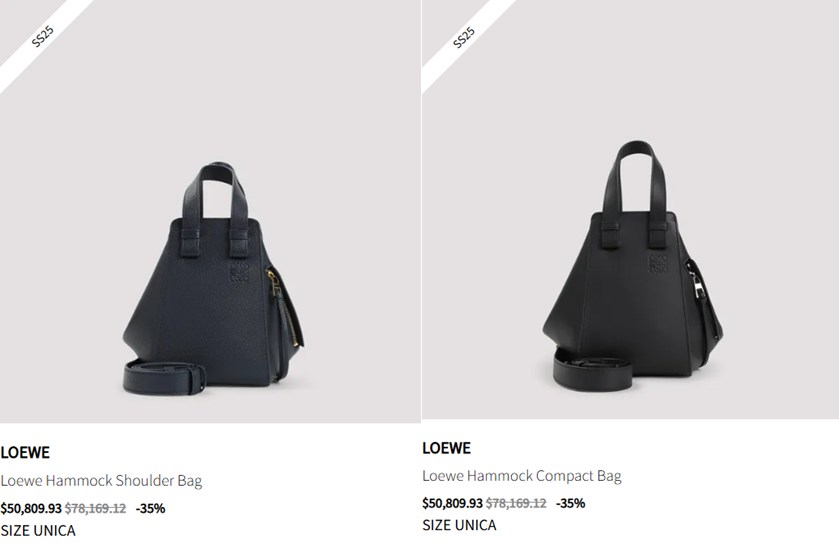Click the -35% discount label for the Shoulder Bag

[150, 508]
